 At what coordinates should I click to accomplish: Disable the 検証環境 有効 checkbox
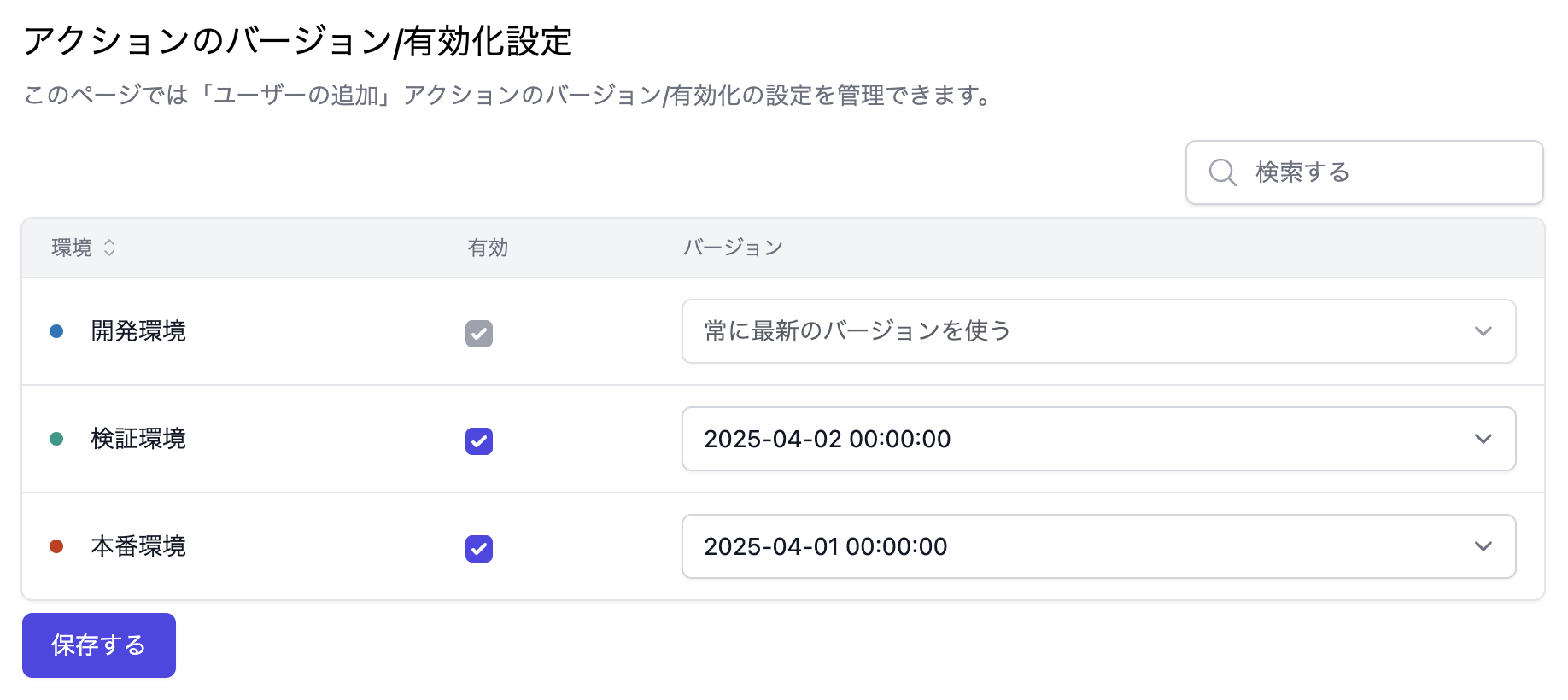coord(479,441)
